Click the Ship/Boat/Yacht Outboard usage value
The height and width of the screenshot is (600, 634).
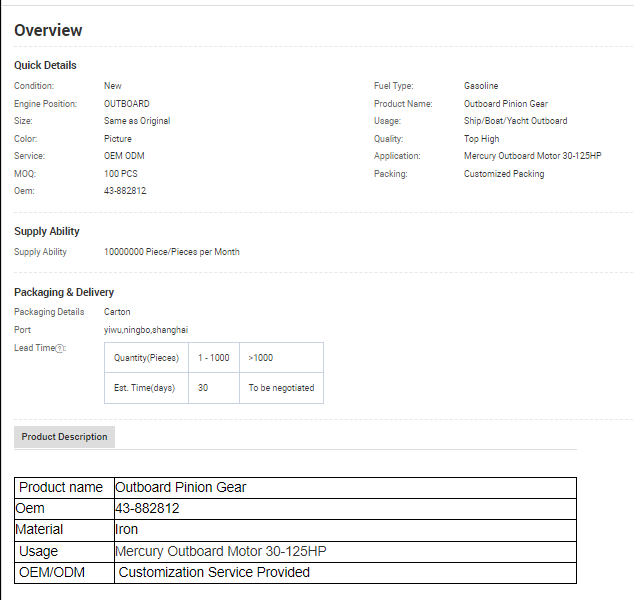click(x=515, y=121)
